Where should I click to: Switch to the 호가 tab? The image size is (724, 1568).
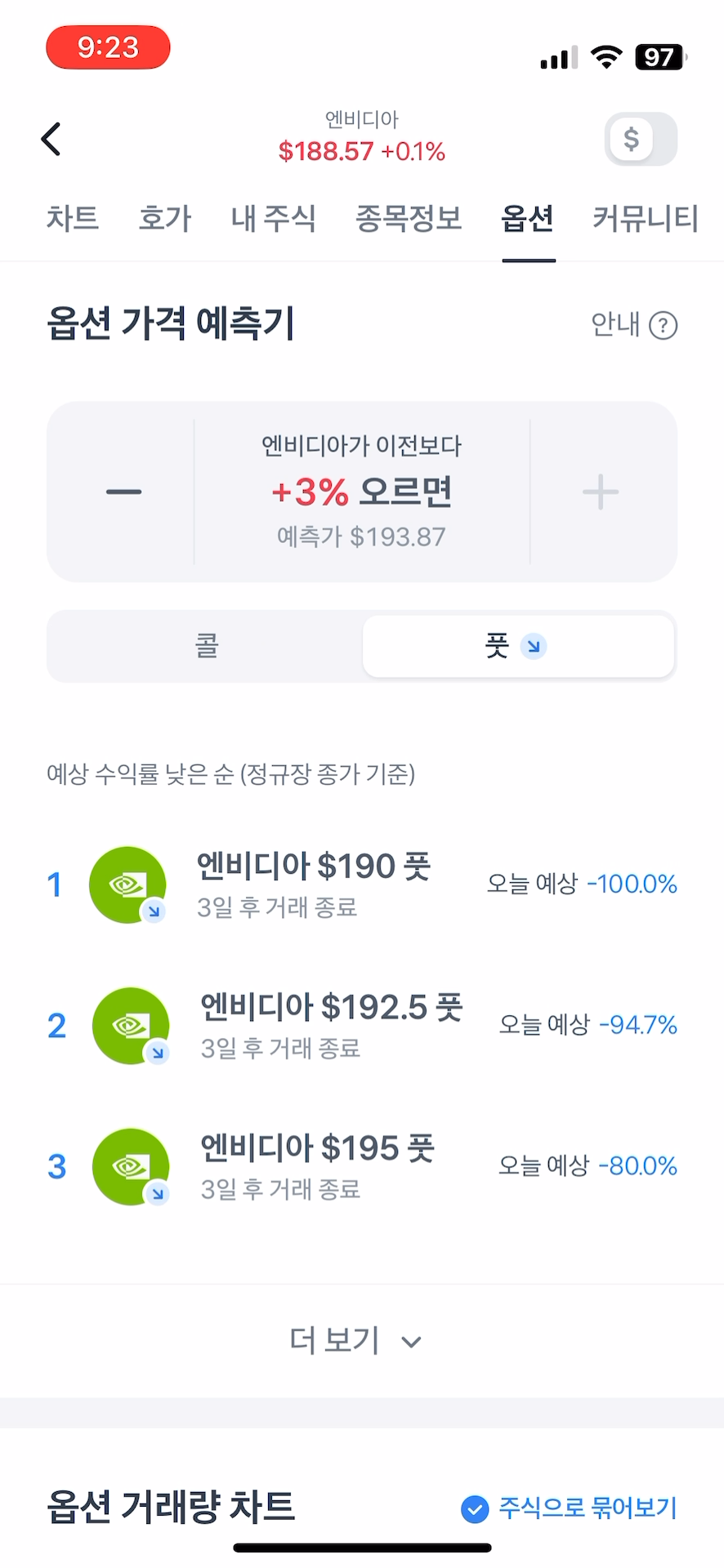[164, 218]
